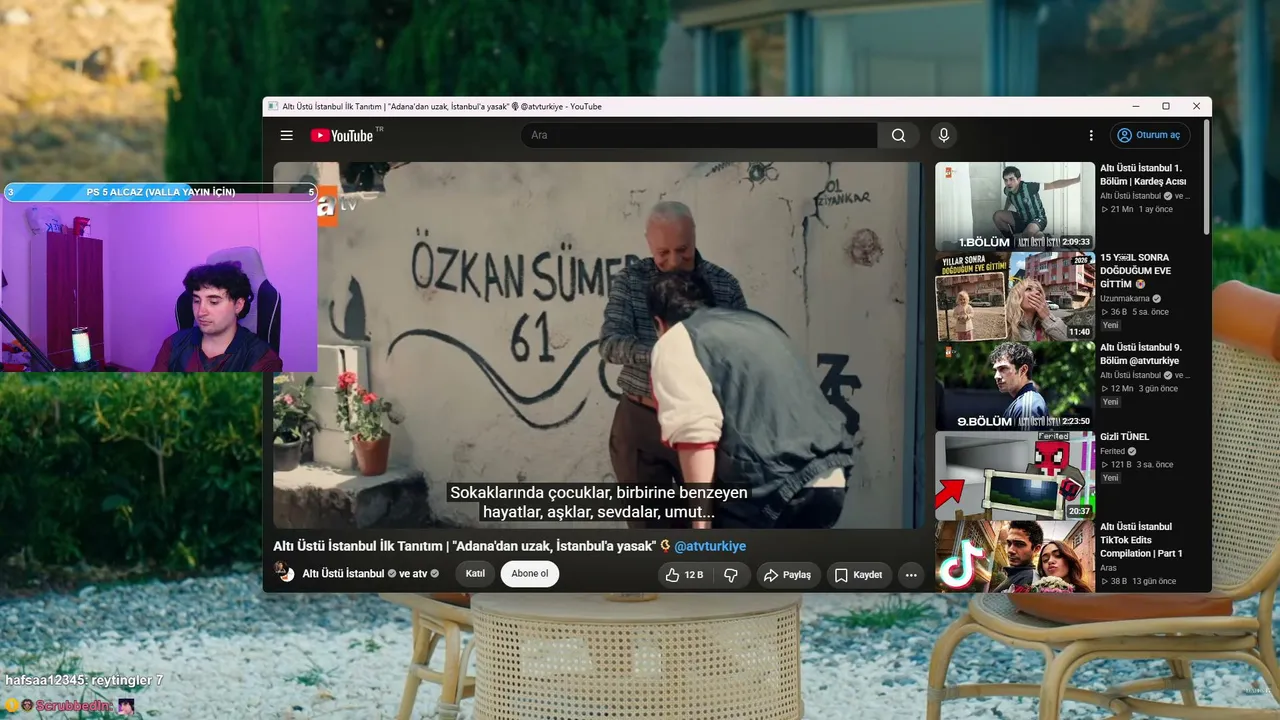Screen dimensions: 1280x720
Task: Open the Altı Üstü İstanbul channel name
Action: click(343, 574)
